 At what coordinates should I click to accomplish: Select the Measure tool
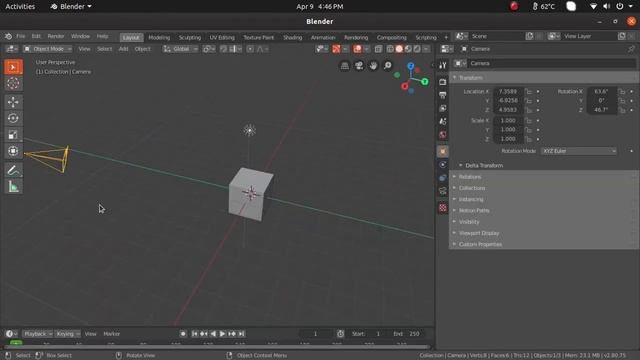point(13,187)
